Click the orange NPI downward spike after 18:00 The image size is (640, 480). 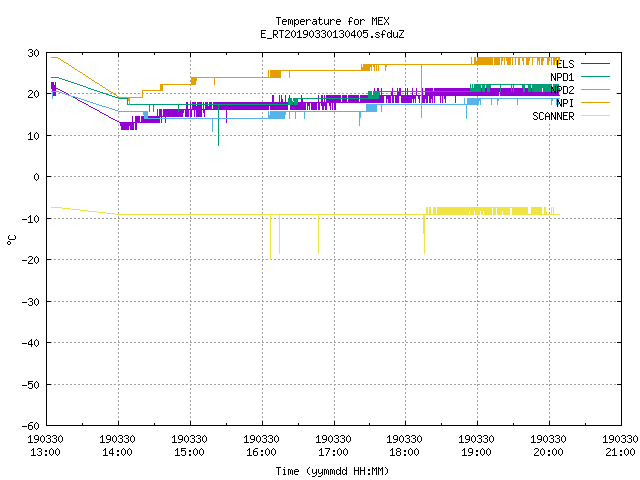point(422,91)
